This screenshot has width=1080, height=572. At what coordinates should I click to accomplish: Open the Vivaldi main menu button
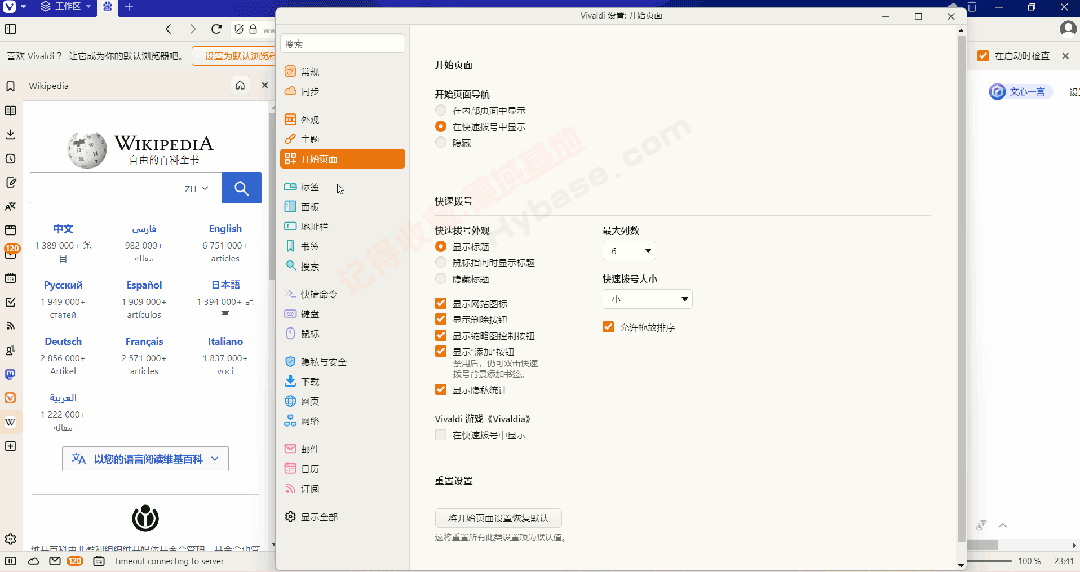click(x=15, y=7)
